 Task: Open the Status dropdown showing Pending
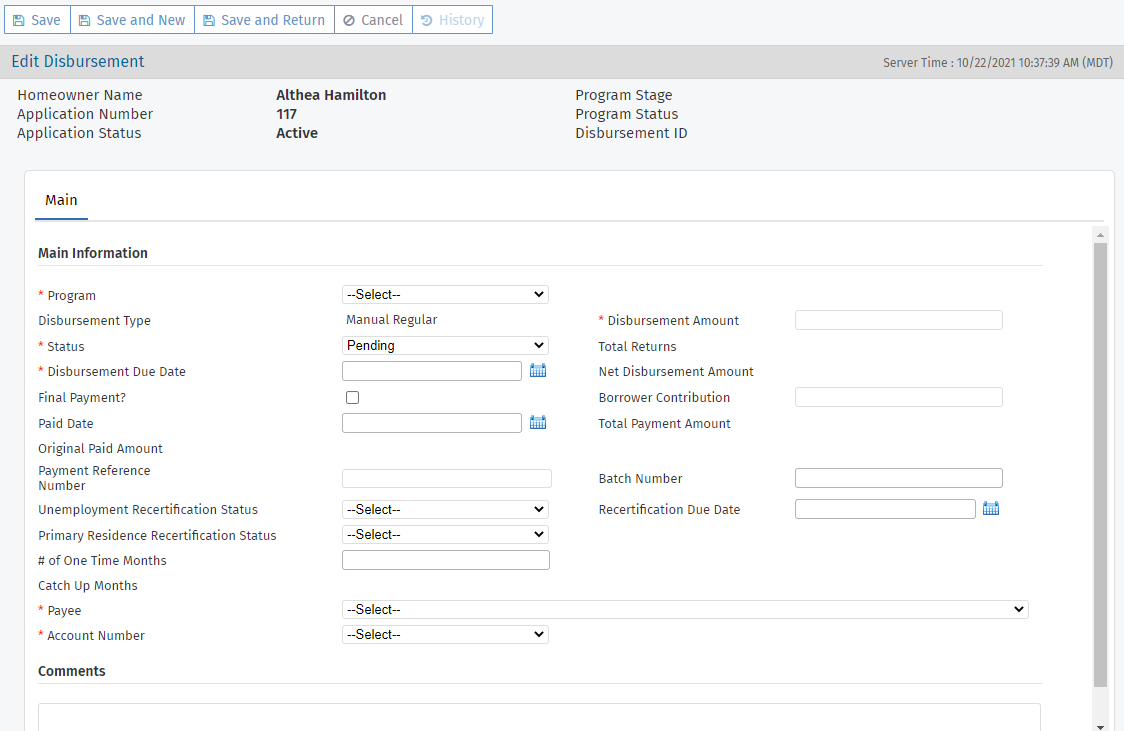pos(445,345)
